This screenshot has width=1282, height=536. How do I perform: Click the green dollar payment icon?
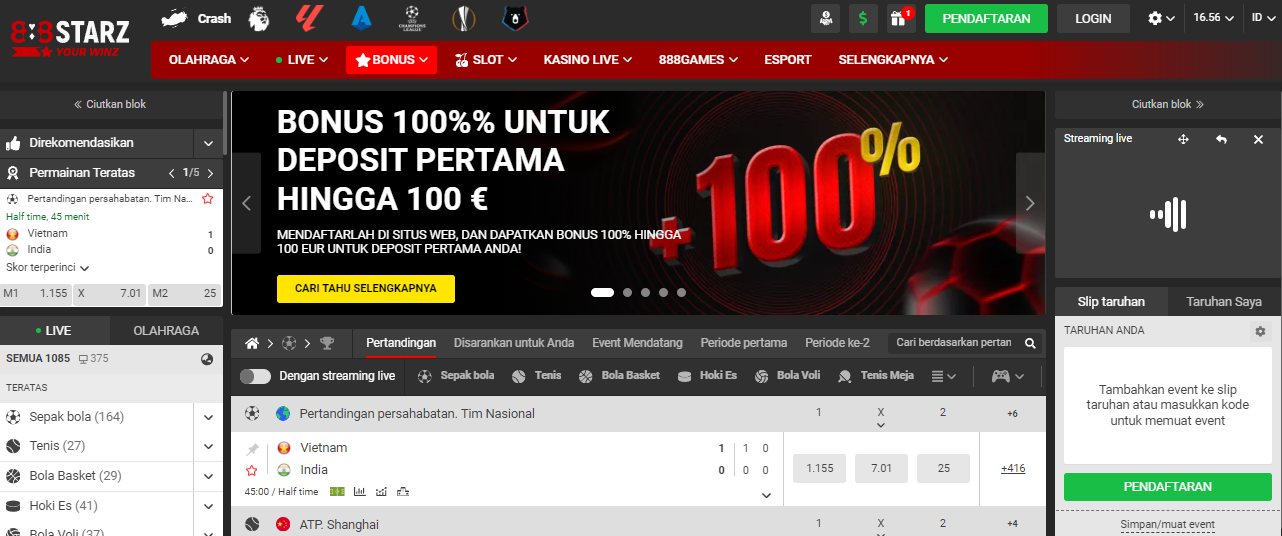[x=863, y=18]
